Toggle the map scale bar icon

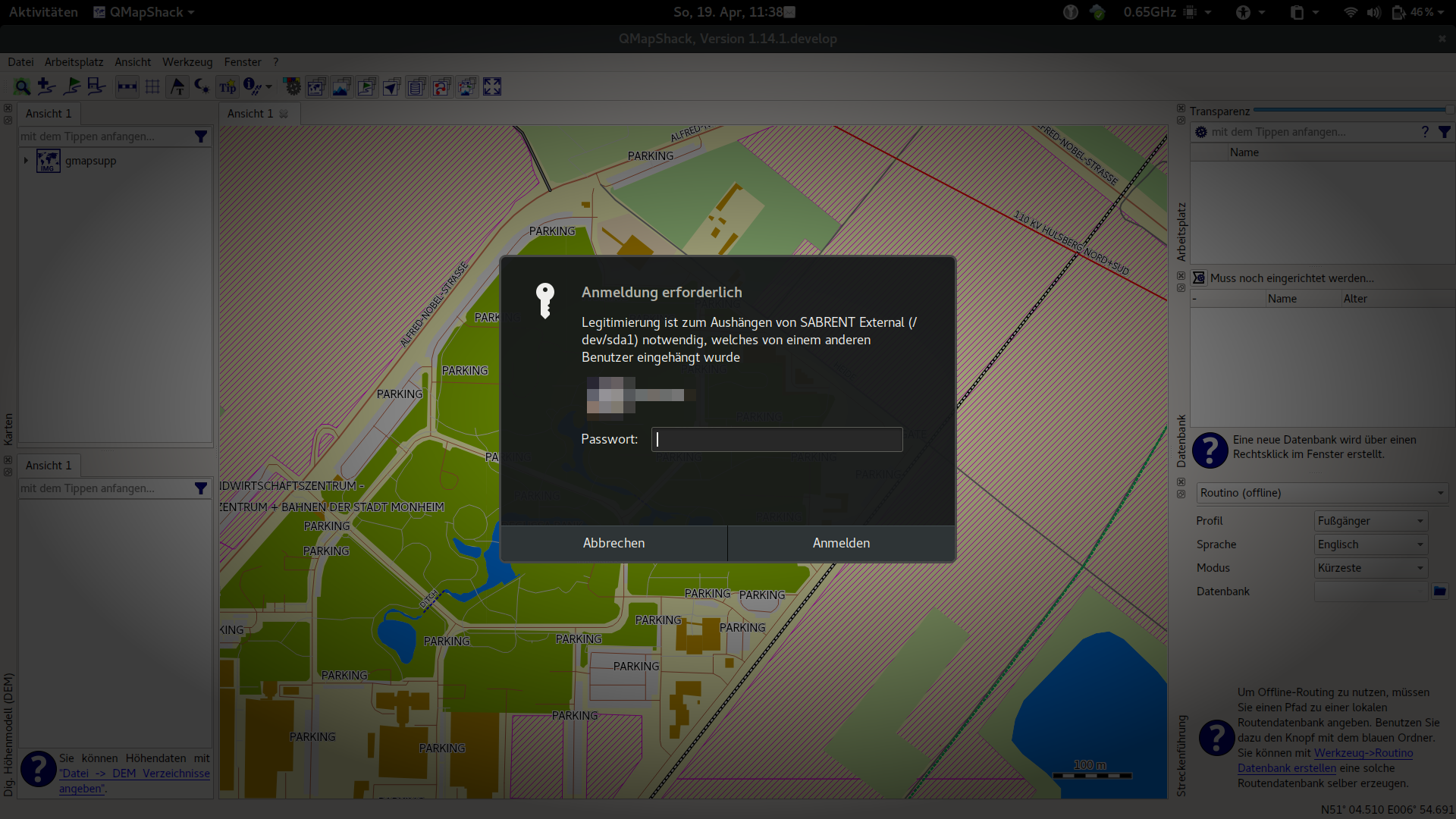(x=127, y=87)
